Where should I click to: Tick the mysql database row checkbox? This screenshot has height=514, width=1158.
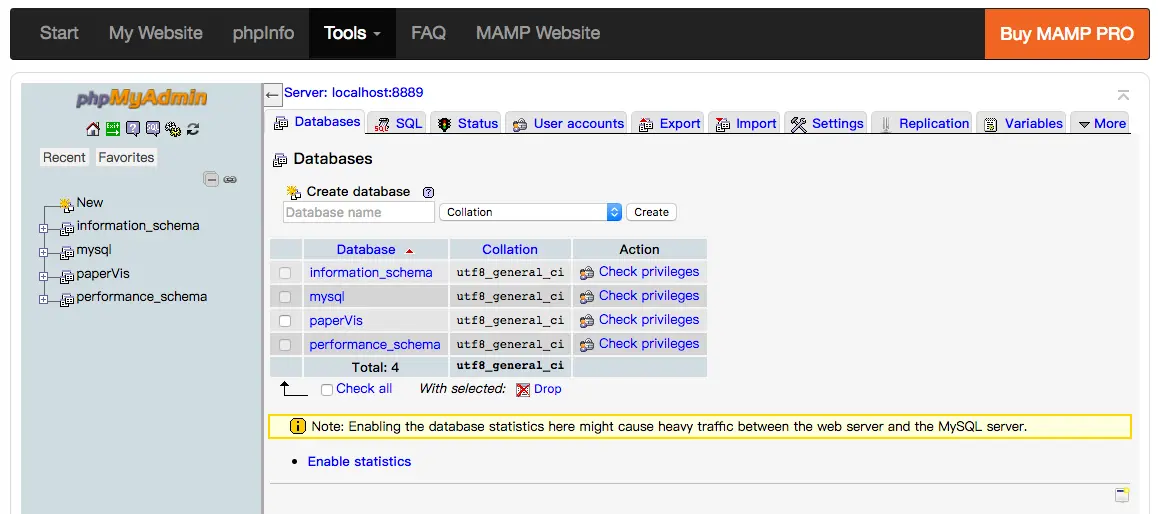click(x=285, y=297)
